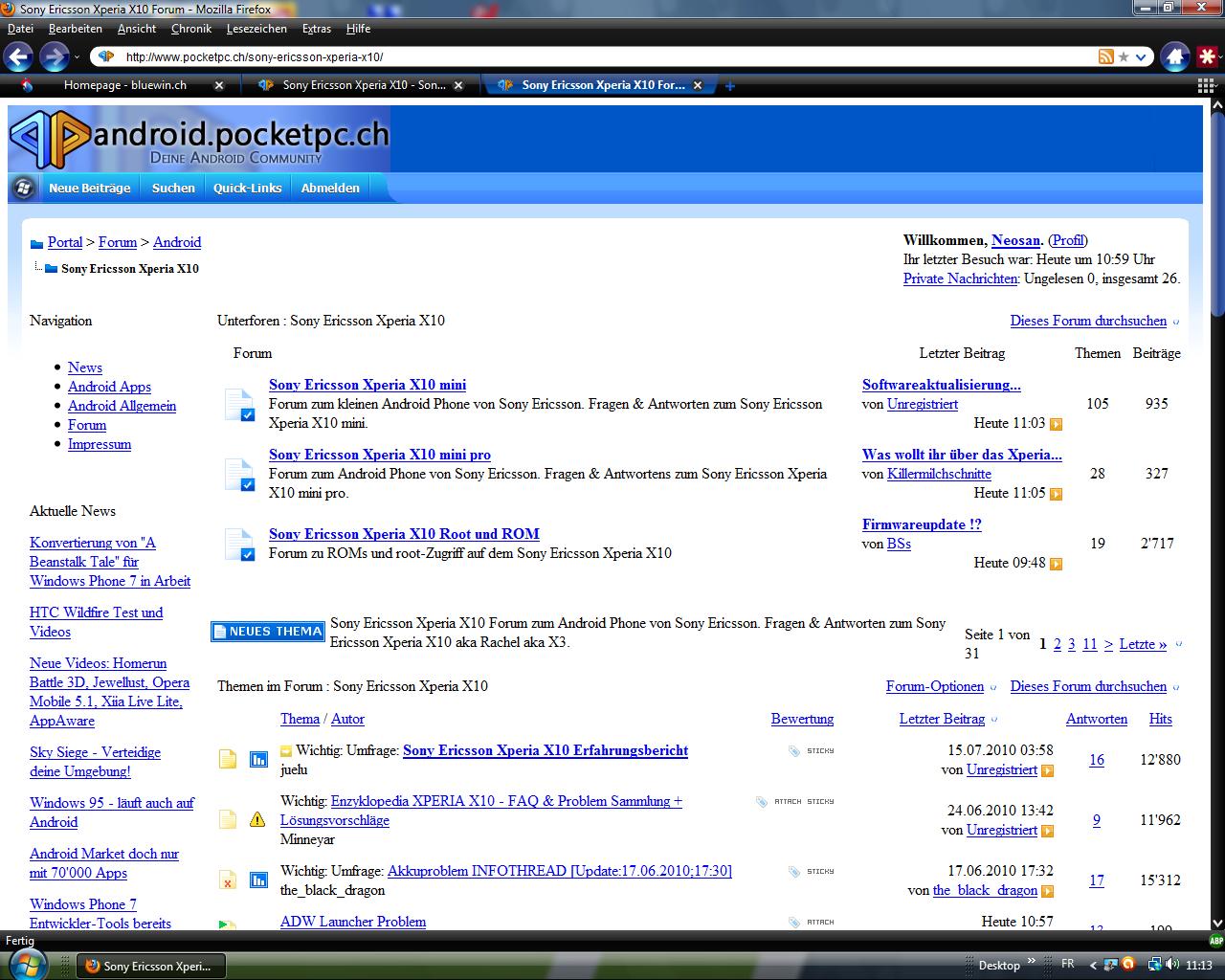Open Android Apps in Navigation sidebar
This screenshot has height=980, width=1225.
click(109, 387)
